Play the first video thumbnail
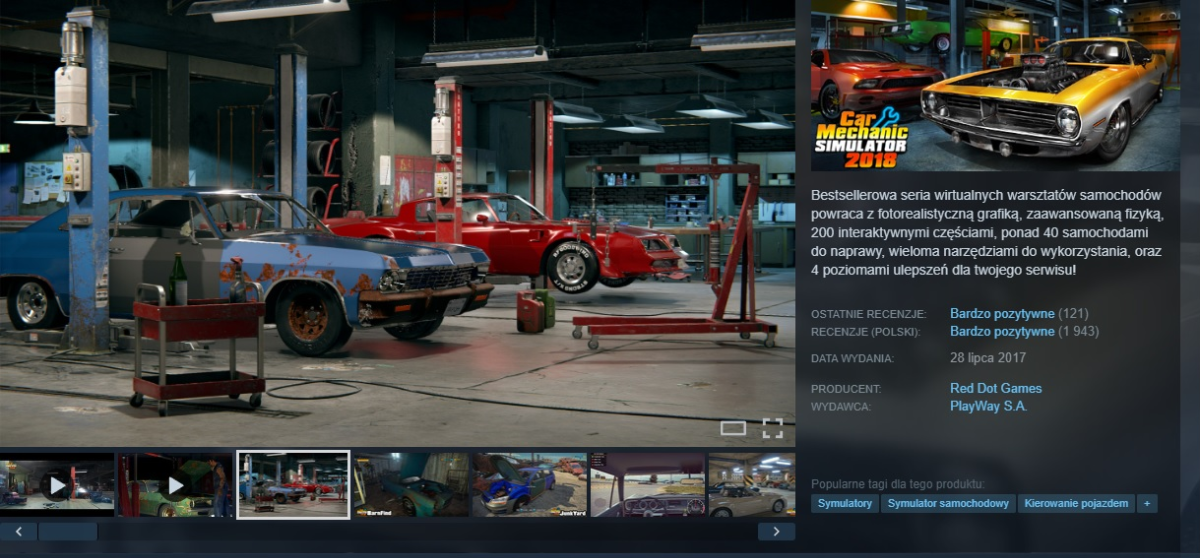This screenshot has width=1200, height=558. pos(57,485)
